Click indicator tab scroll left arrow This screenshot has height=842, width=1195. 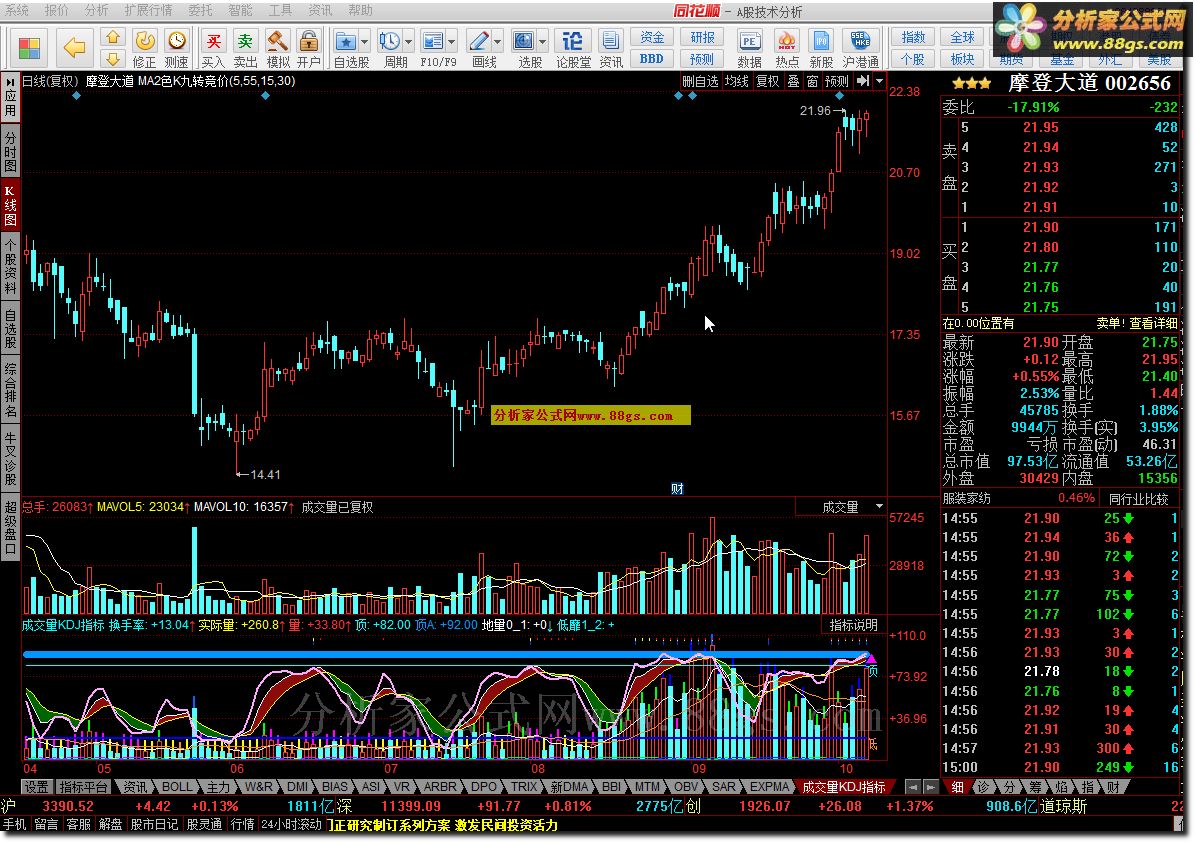click(x=912, y=786)
